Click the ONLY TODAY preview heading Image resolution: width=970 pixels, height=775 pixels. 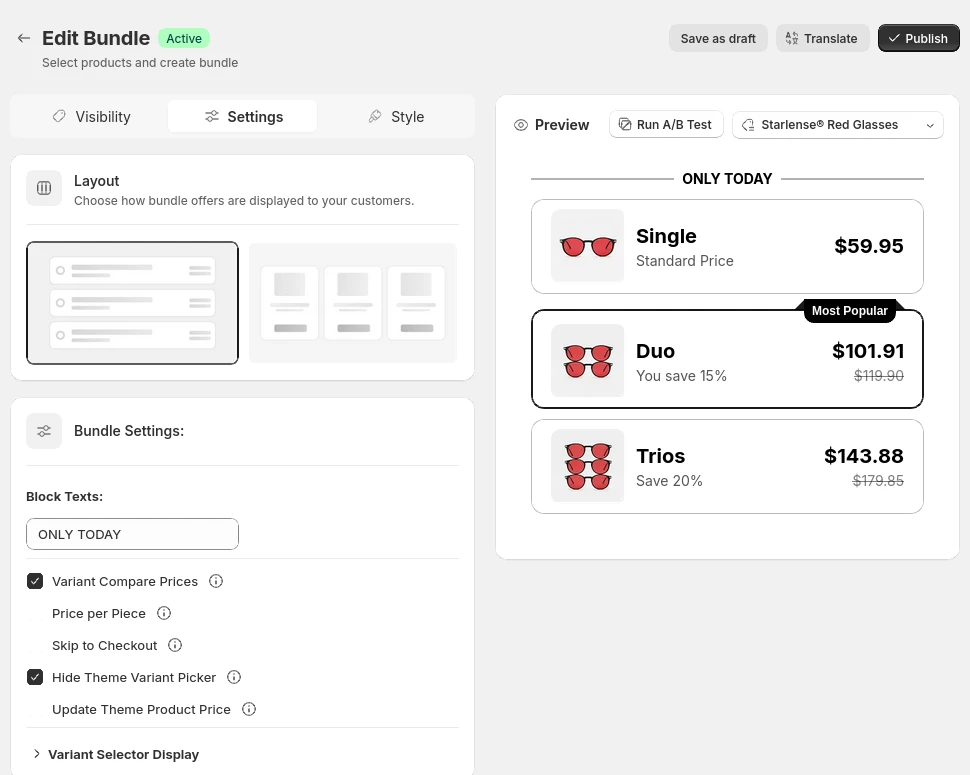pos(727,179)
